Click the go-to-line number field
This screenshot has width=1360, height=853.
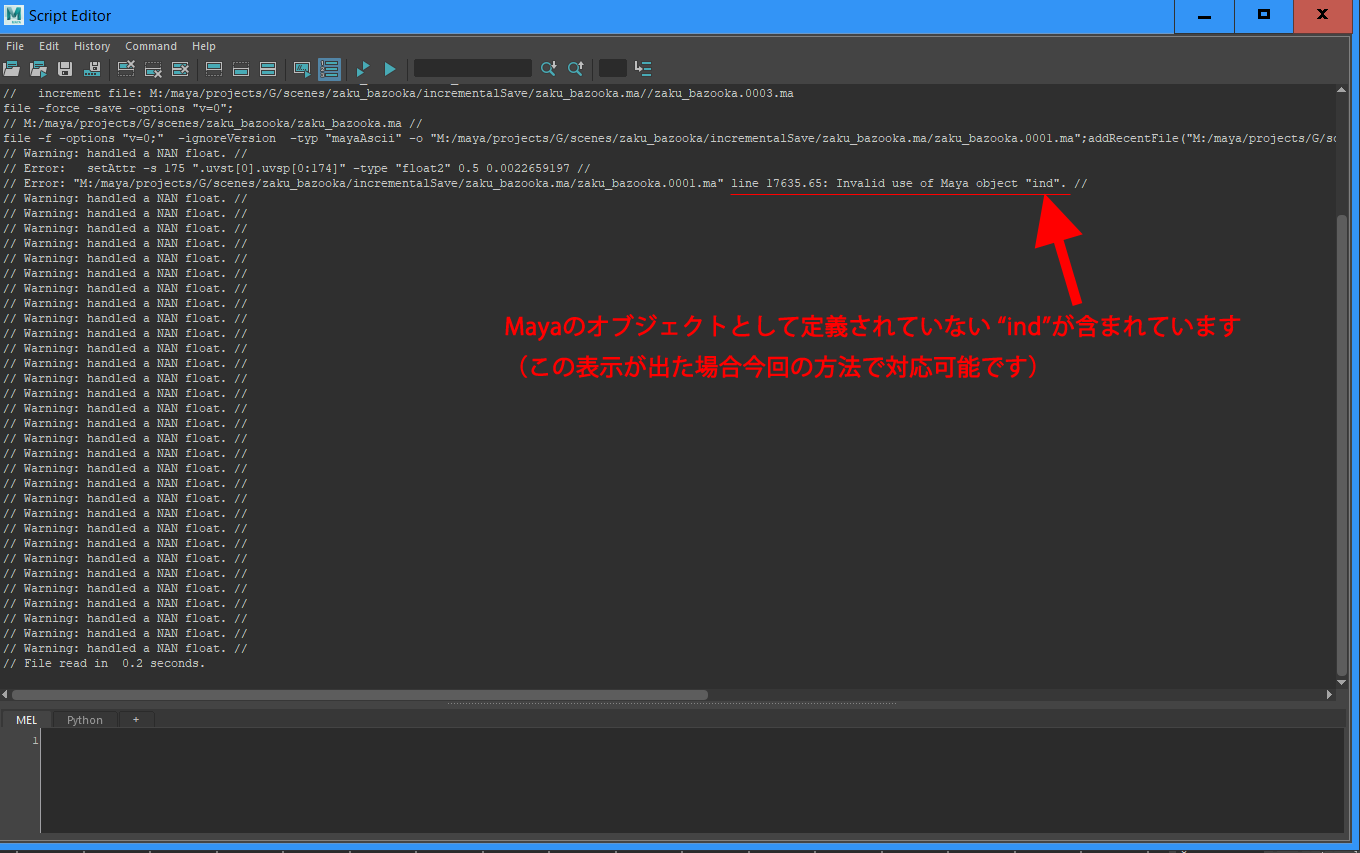pyautogui.click(x=613, y=68)
